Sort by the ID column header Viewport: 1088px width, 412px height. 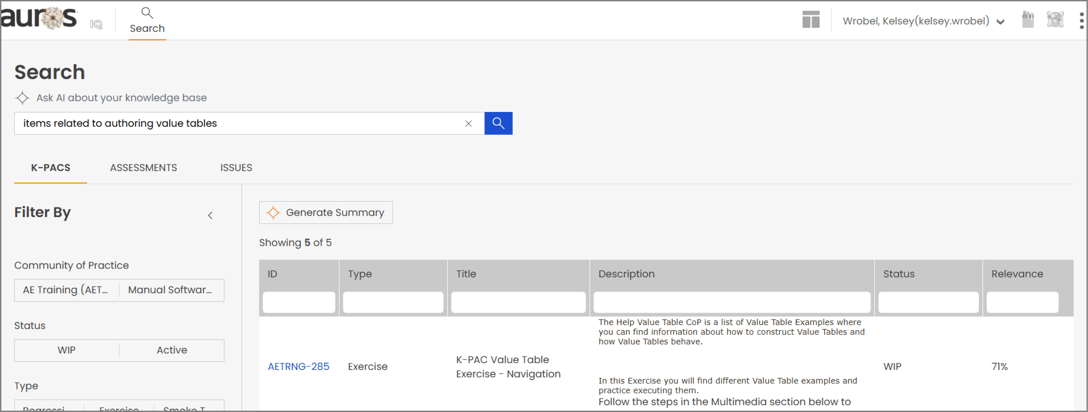click(273, 274)
